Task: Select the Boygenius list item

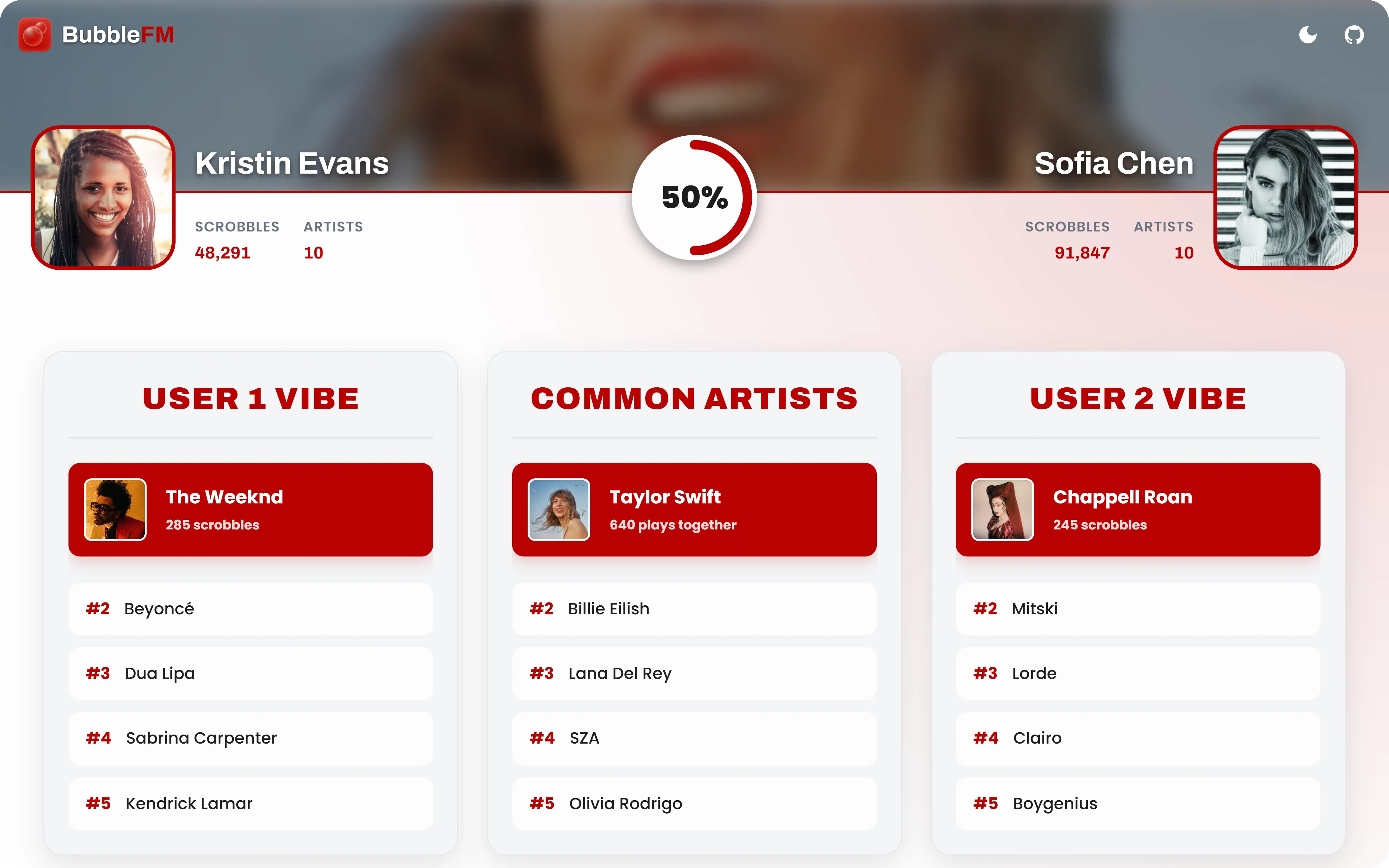Action: click(x=1138, y=804)
